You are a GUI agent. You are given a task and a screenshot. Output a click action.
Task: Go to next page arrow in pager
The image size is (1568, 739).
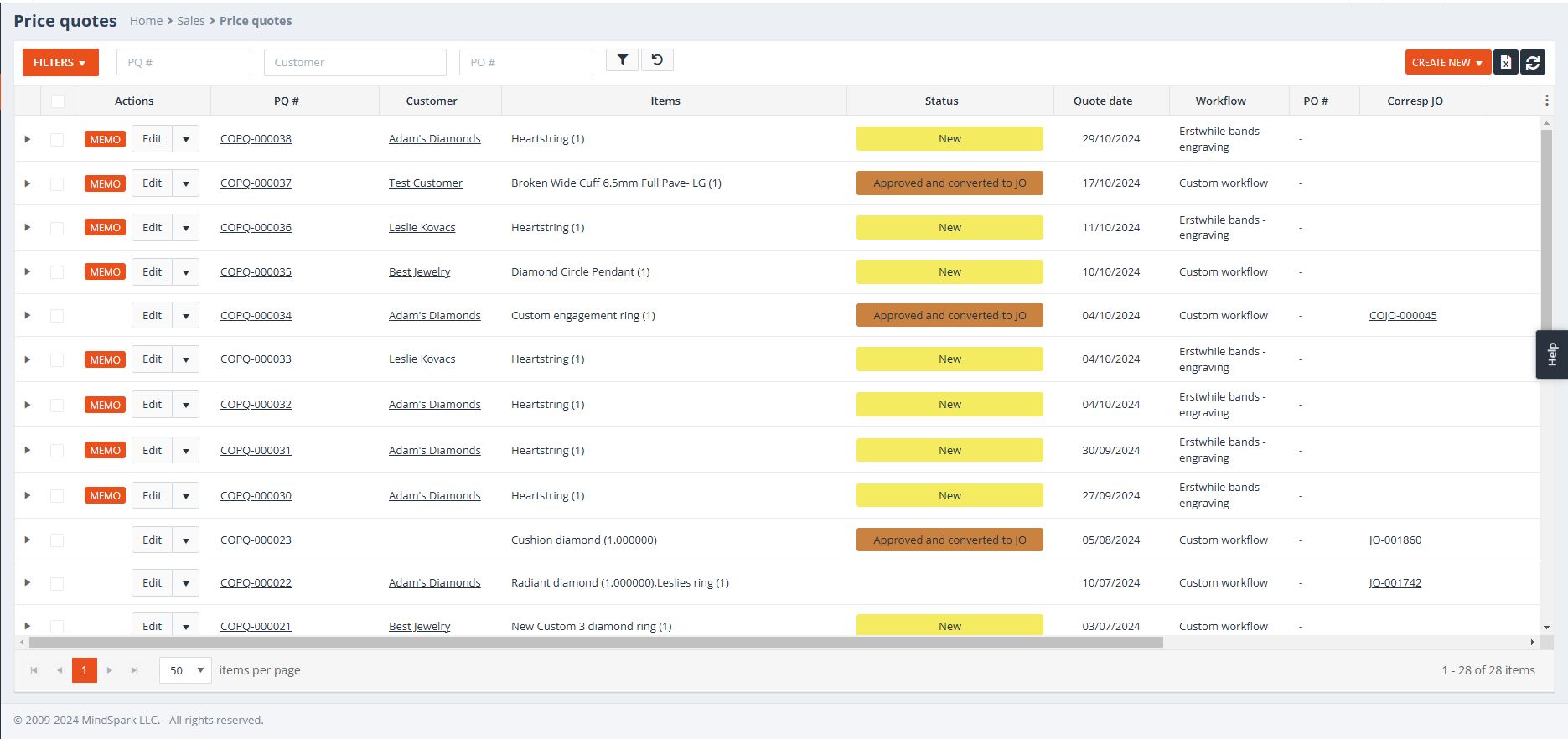pos(110,670)
